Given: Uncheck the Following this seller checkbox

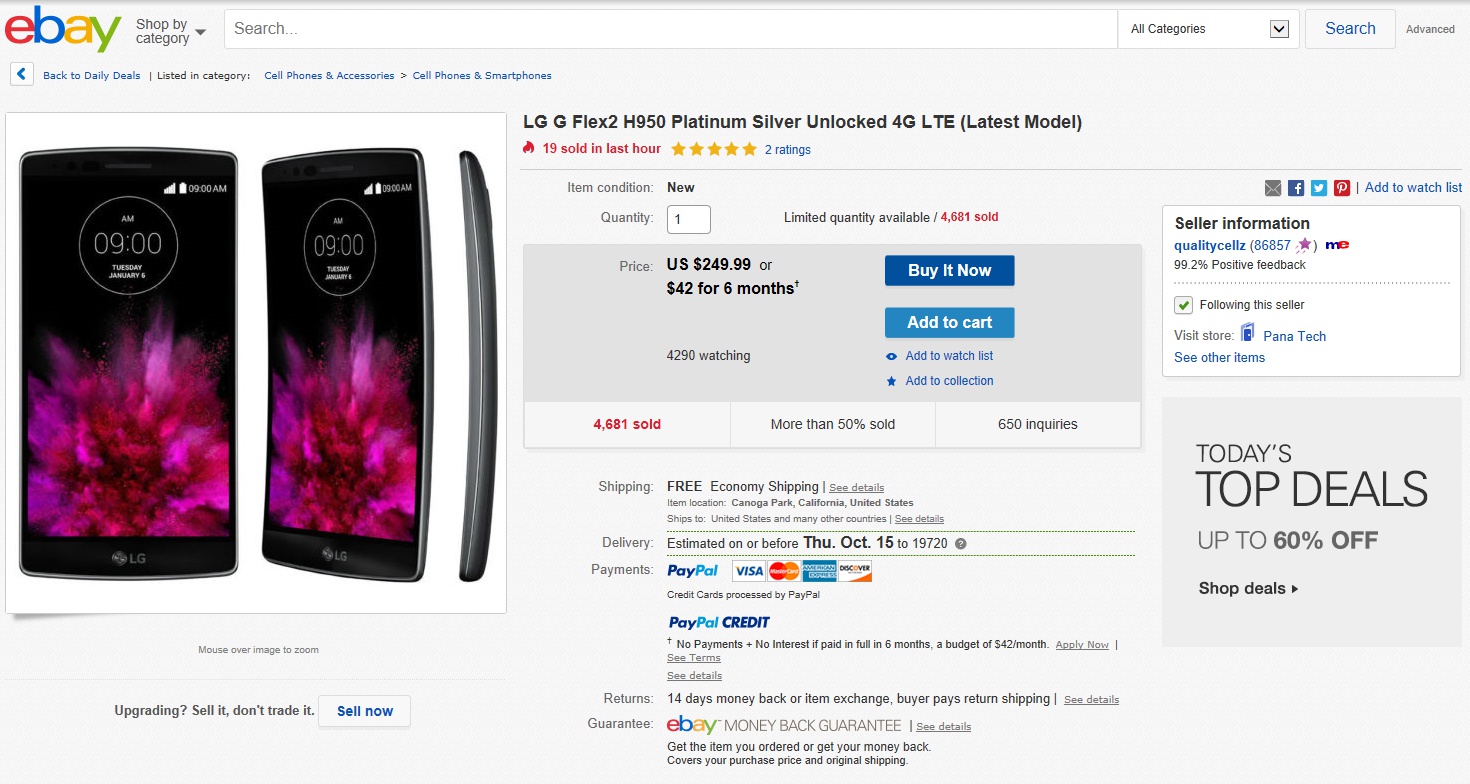Looking at the screenshot, I should [1183, 305].
